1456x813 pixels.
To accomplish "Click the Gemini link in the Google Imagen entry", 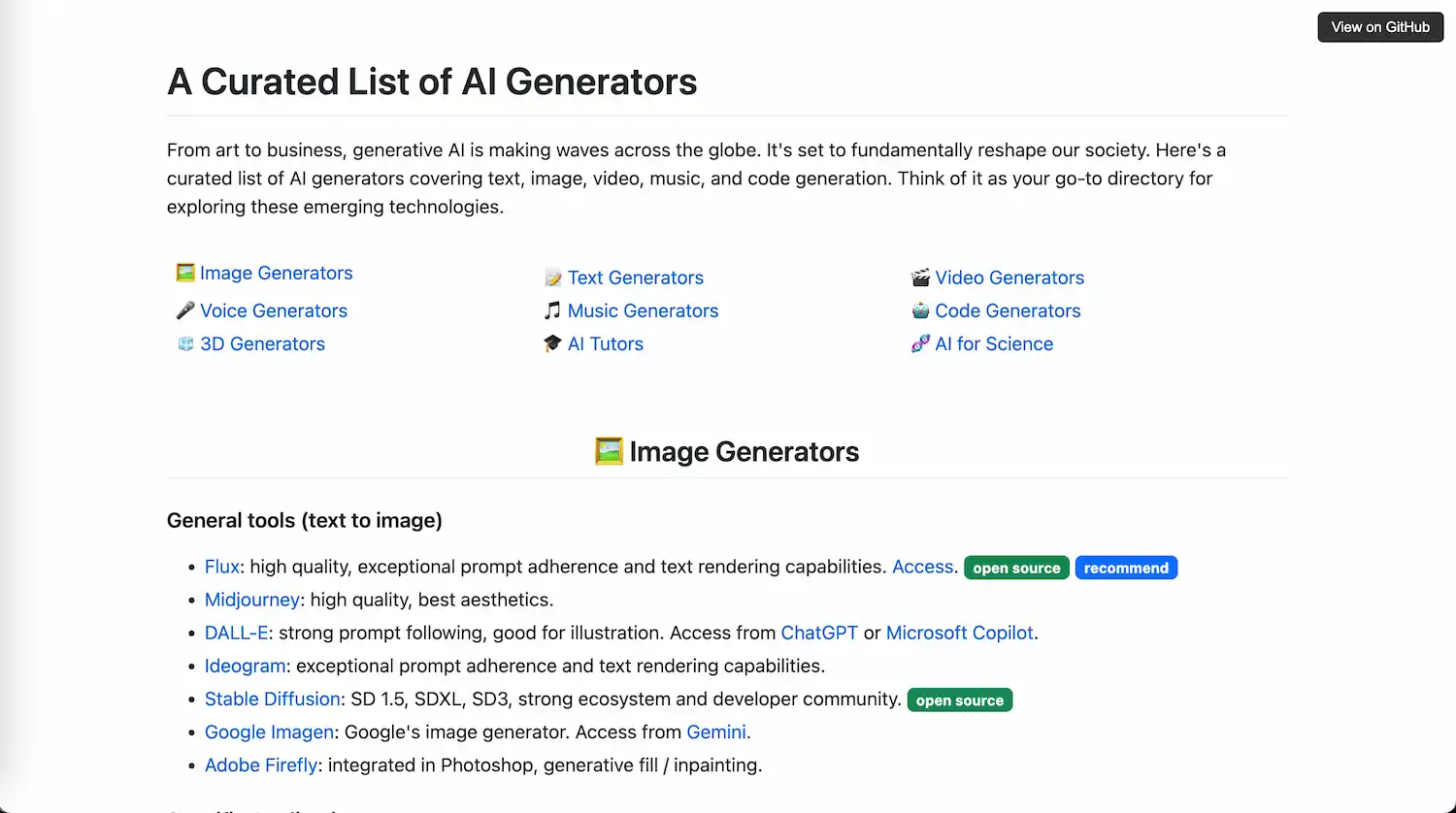I will (x=716, y=732).
